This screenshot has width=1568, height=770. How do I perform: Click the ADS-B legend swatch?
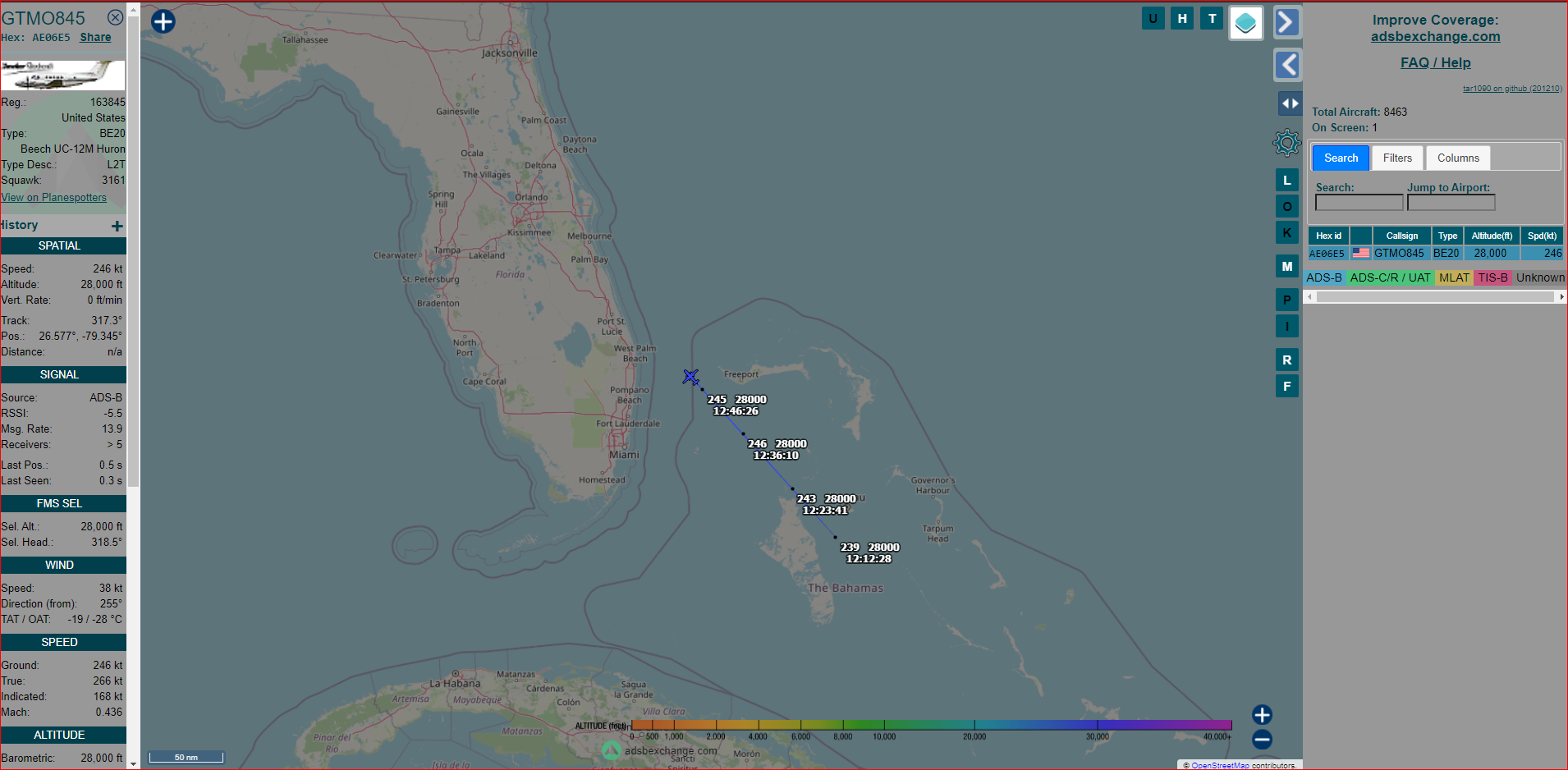tap(1324, 277)
